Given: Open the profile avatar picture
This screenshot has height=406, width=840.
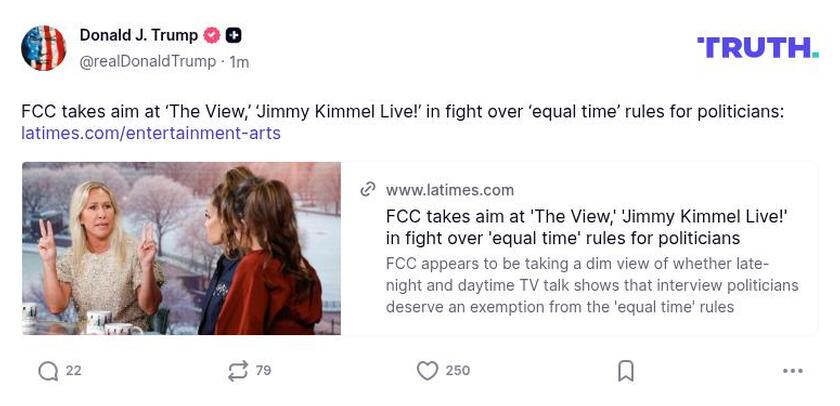Looking at the screenshot, I should (44, 48).
